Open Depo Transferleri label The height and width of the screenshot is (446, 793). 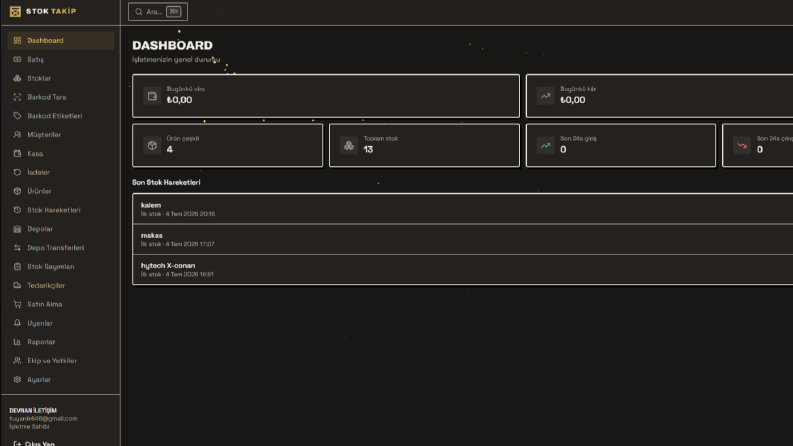(56, 248)
